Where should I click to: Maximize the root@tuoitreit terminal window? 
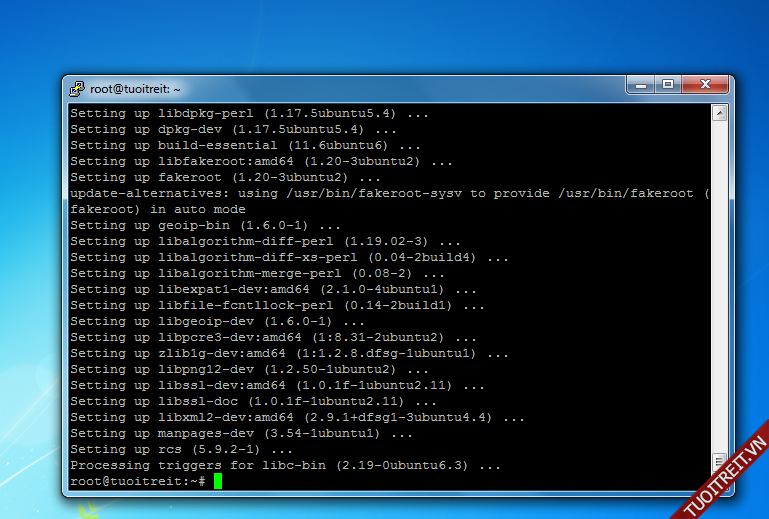pyautogui.click(x=668, y=86)
